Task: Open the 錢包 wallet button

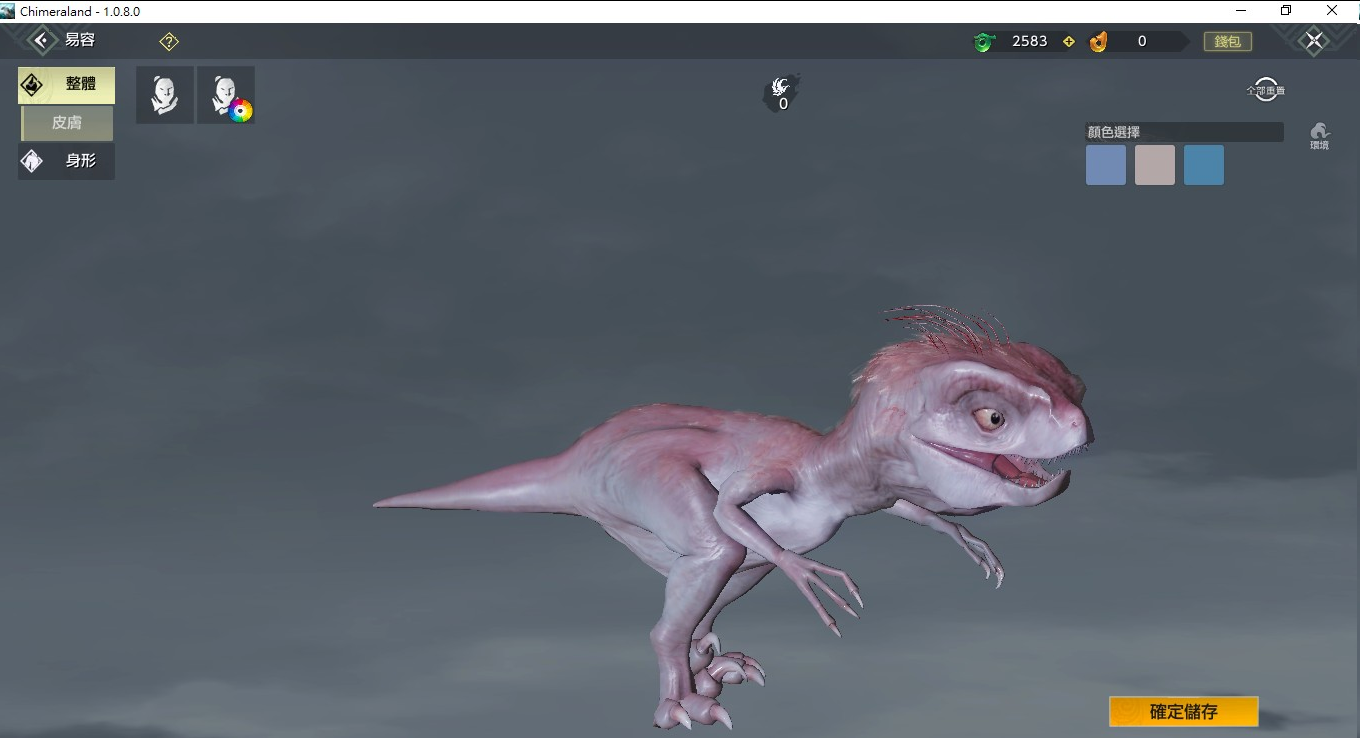Action: [x=1228, y=42]
